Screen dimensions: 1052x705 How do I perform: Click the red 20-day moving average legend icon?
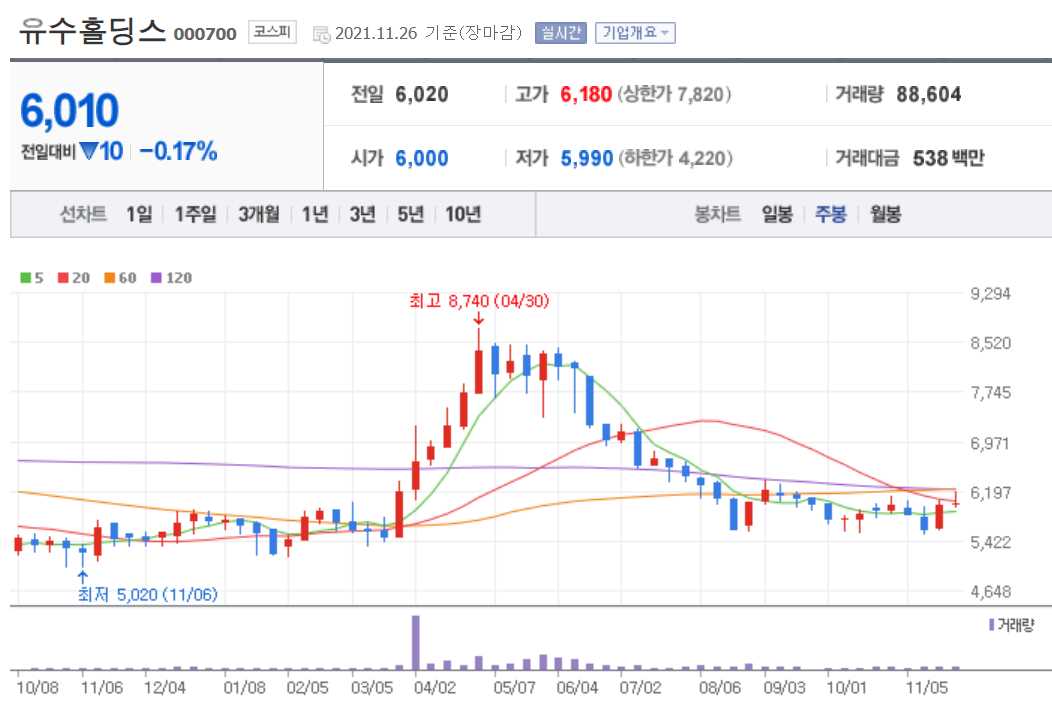(62, 278)
